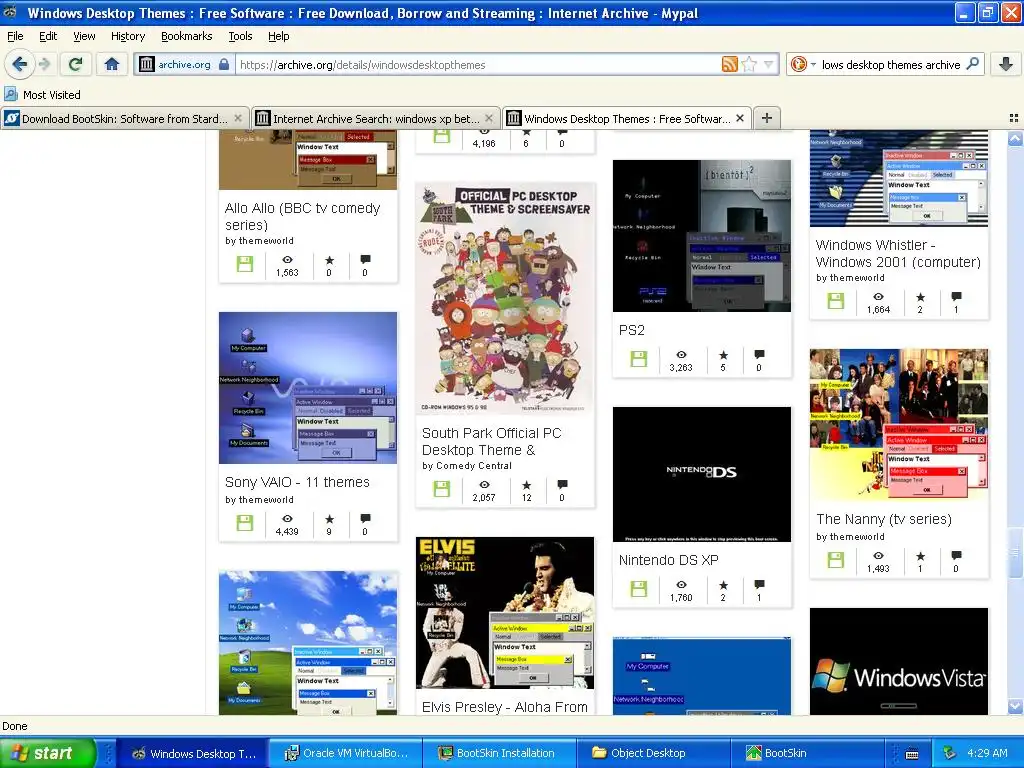Open the PS2 item title

coord(632,330)
